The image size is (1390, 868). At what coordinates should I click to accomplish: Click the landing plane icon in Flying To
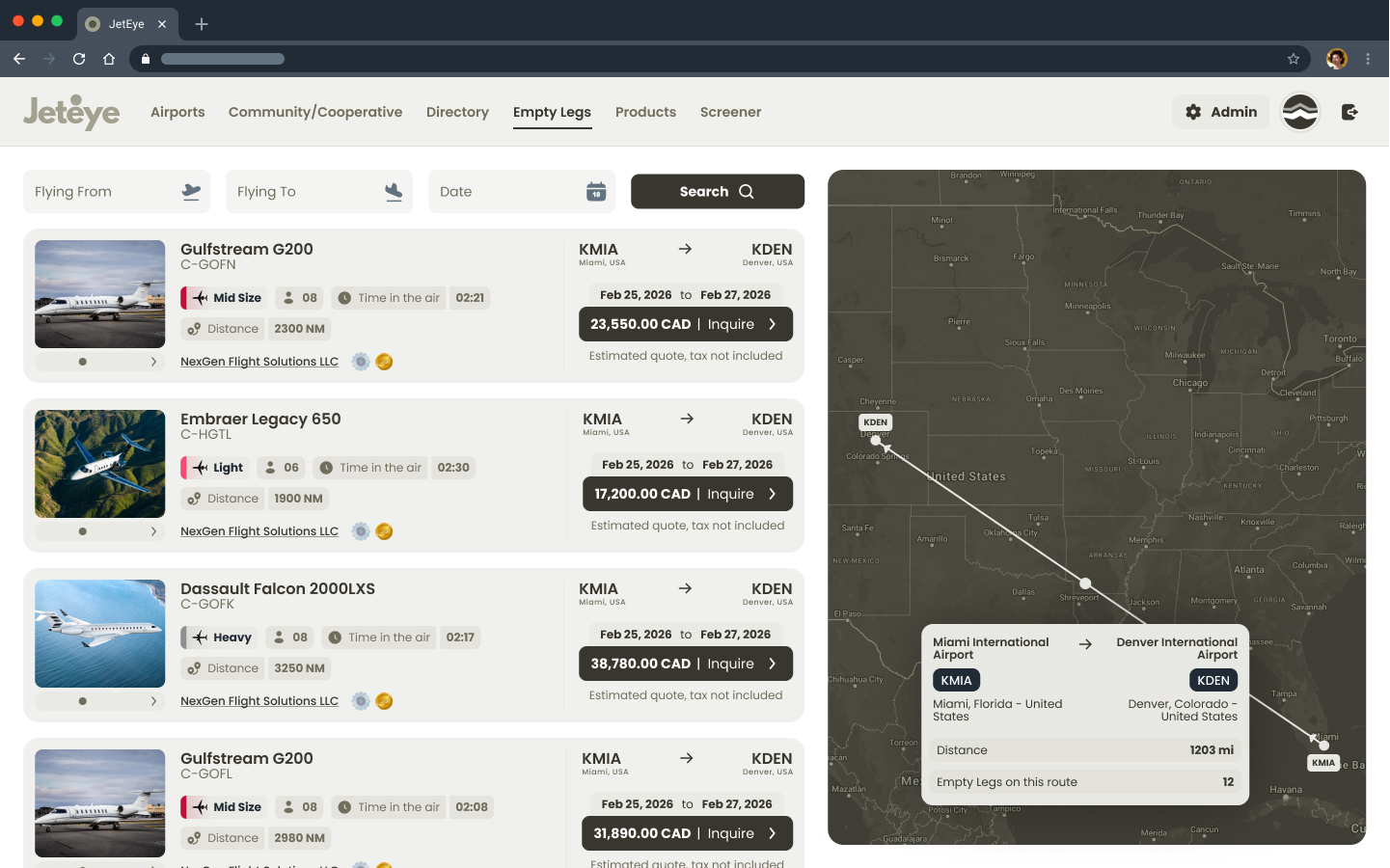(x=394, y=191)
